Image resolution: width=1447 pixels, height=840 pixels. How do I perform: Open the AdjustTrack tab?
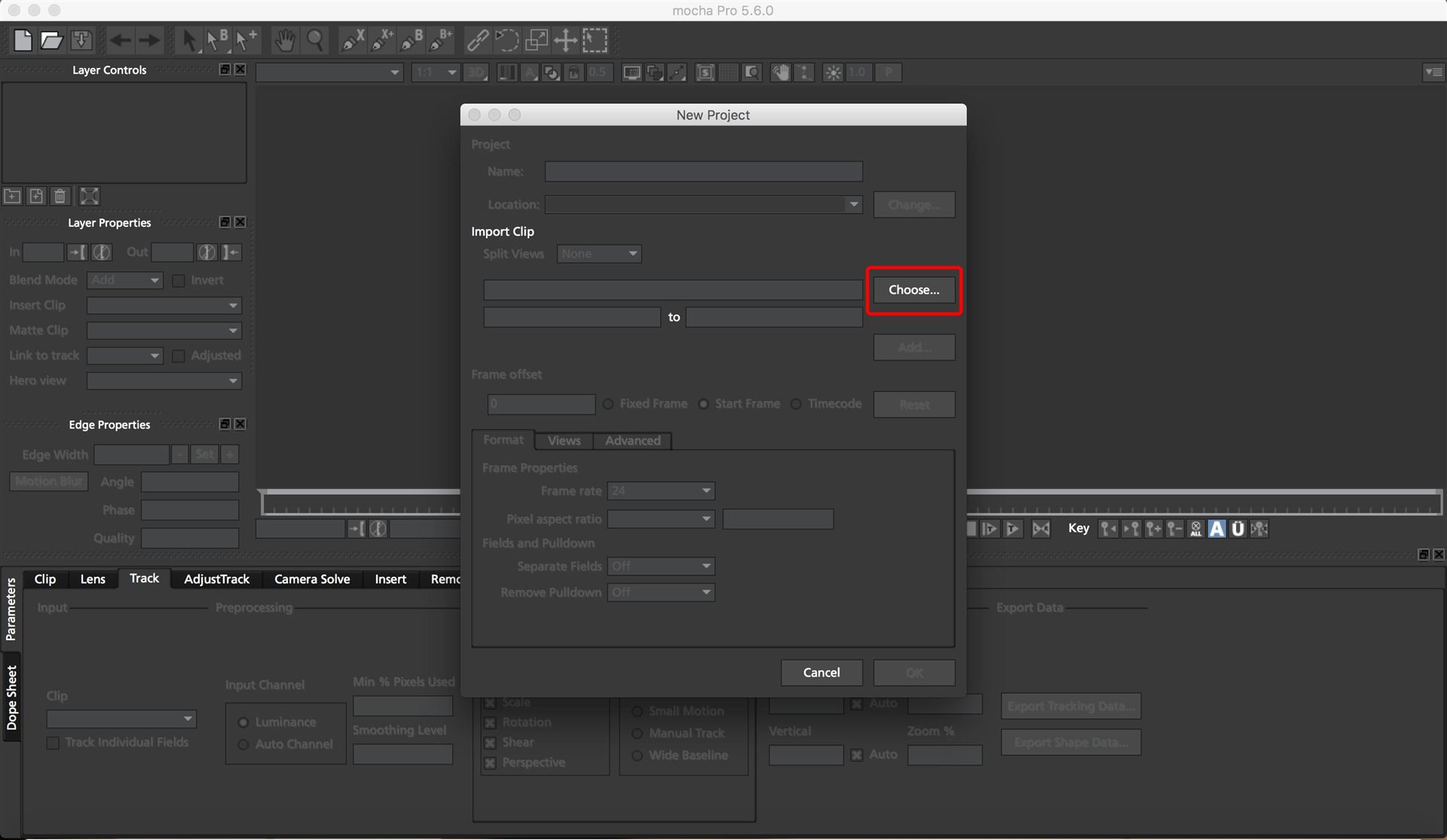(216, 579)
